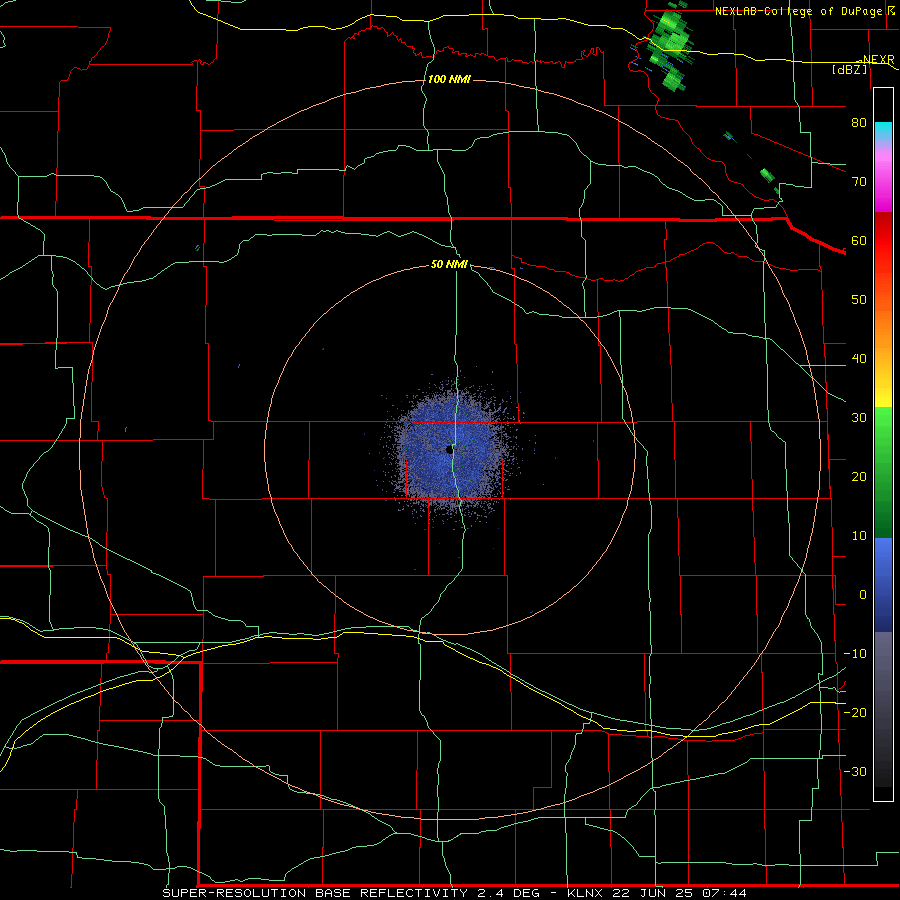Click the 50 value on dBZ scale
The height and width of the screenshot is (900, 900).
click(x=859, y=300)
